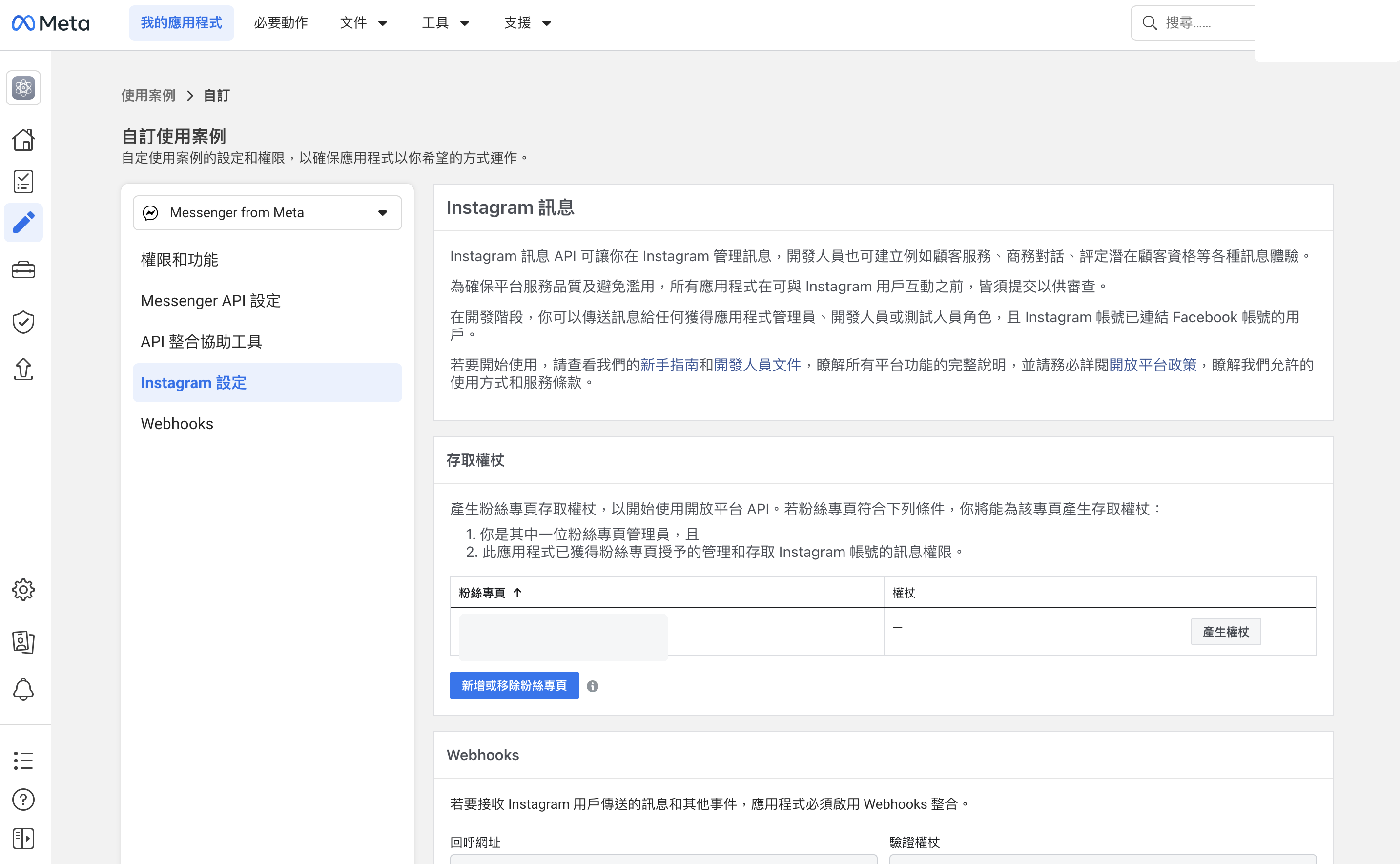
Task: Click the help question mark icon
Action: (x=23, y=800)
